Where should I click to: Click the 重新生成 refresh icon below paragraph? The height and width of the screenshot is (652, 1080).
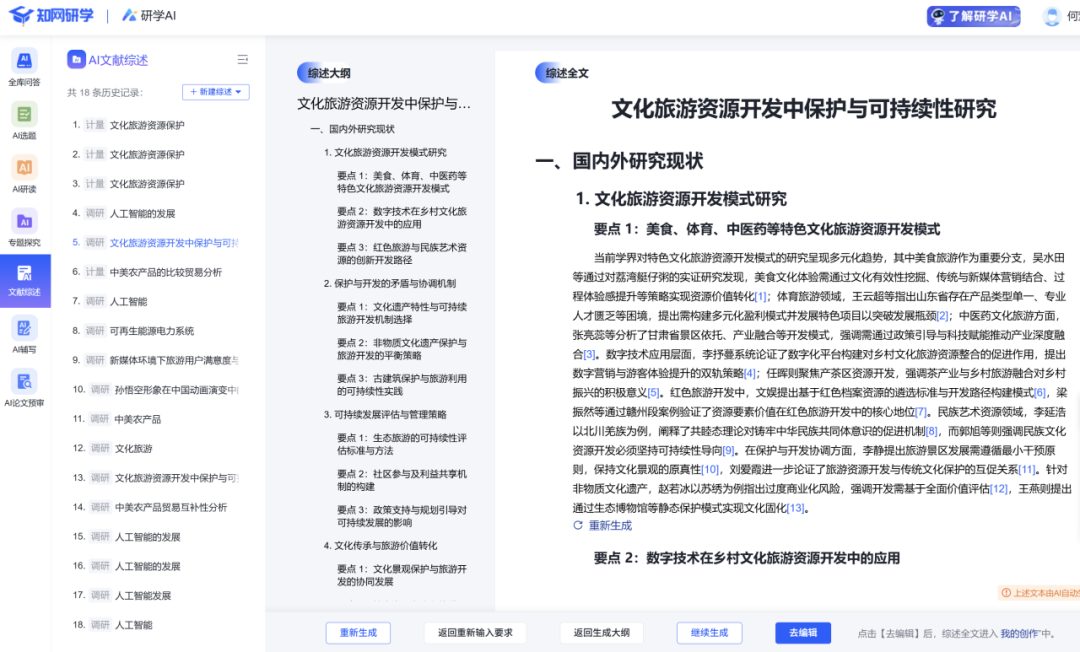point(577,525)
